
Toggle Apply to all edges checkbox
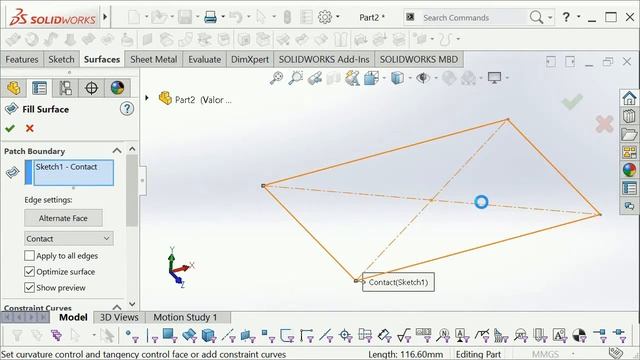click(x=29, y=256)
